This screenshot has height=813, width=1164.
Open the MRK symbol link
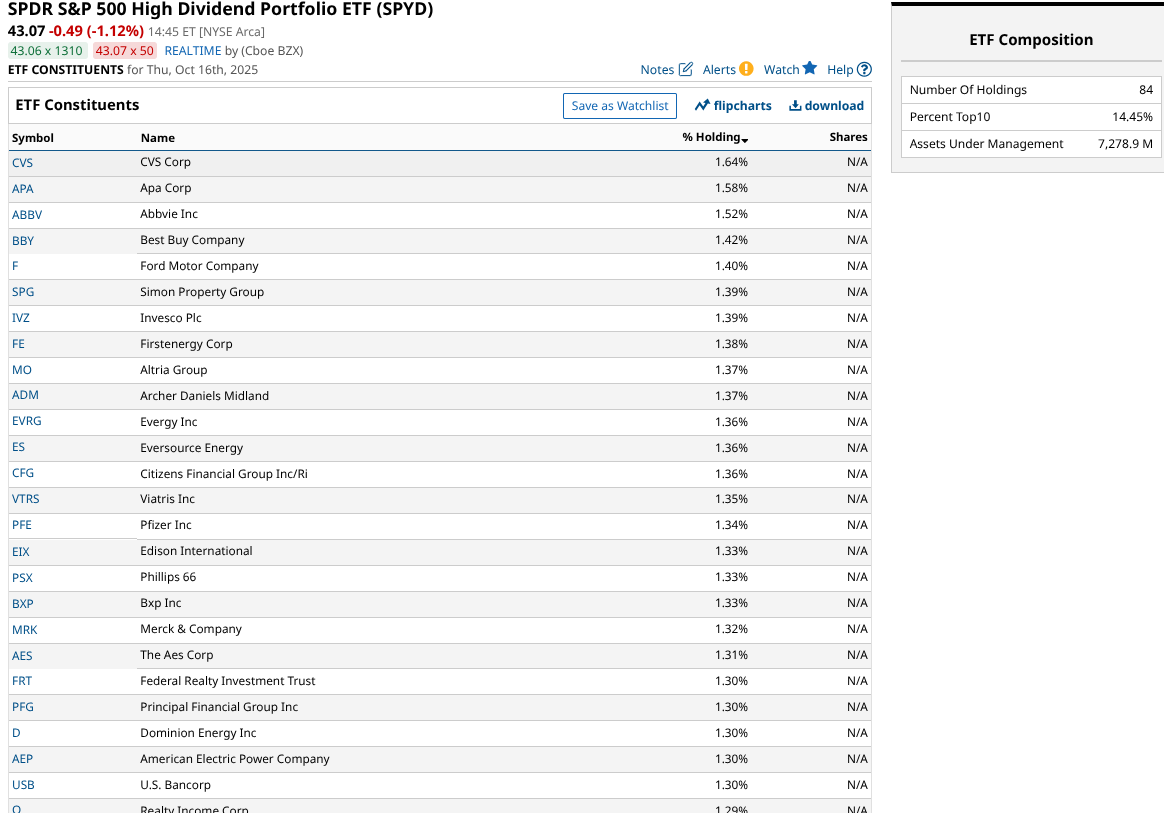tap(24, 630)
